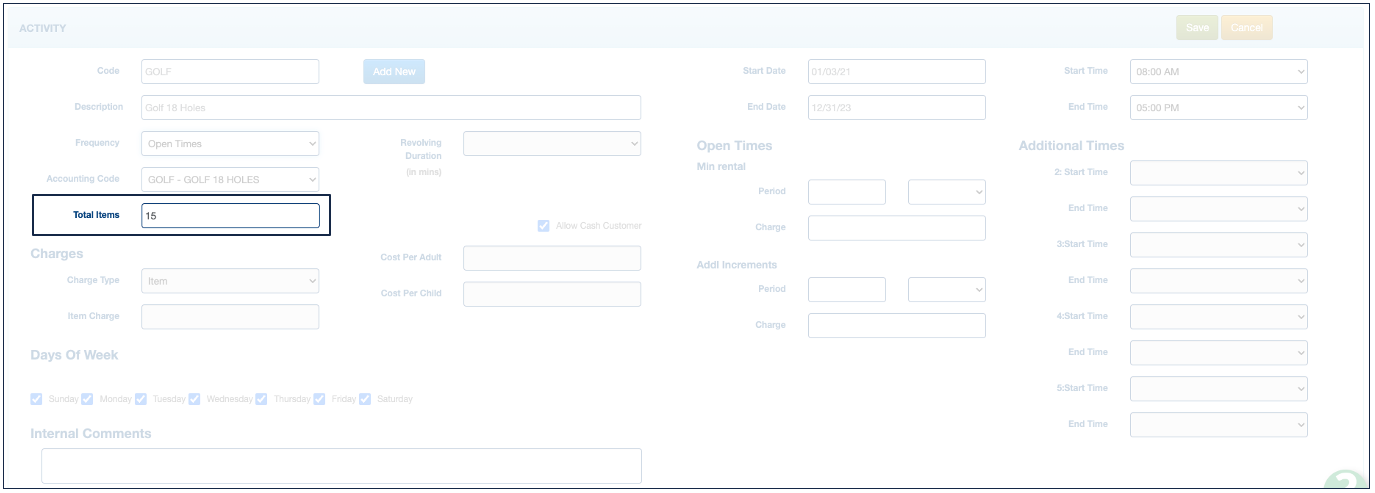Click the Description text field

click(x=390, y=108)
